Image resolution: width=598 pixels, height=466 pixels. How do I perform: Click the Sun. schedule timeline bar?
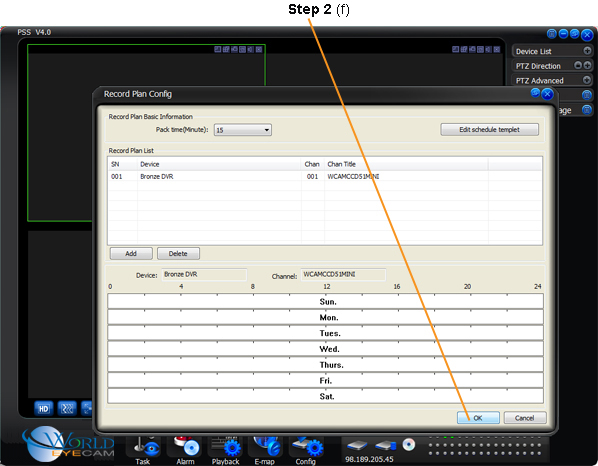(x=325, y=302)
